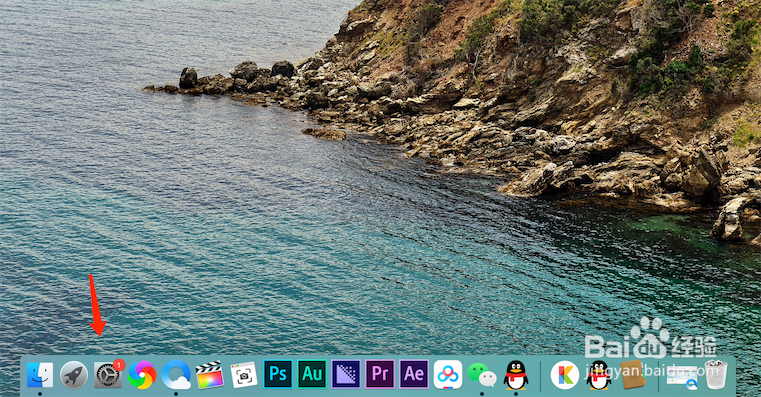
Task: Open the brown book icon in Dock
Action: (632, 375)
